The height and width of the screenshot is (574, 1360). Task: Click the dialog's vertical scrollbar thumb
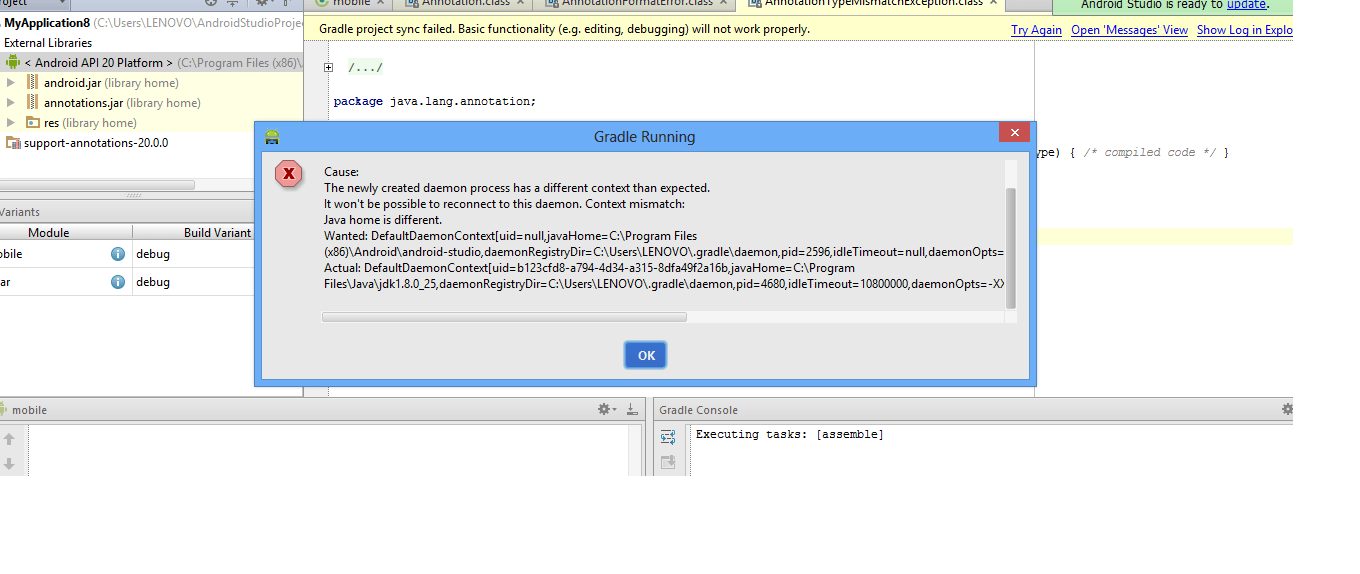coord(1010,248)
